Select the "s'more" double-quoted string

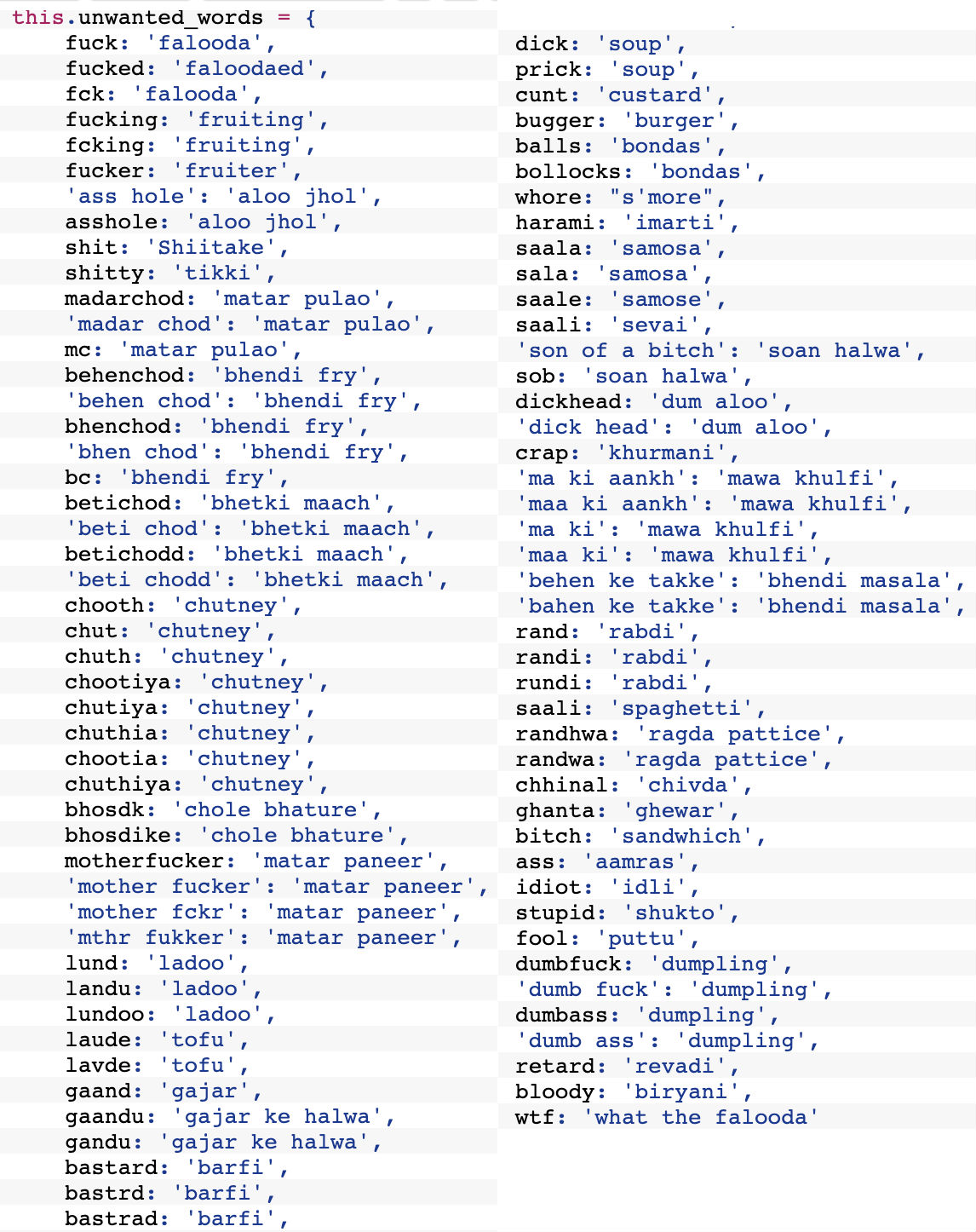coord(661,197)
